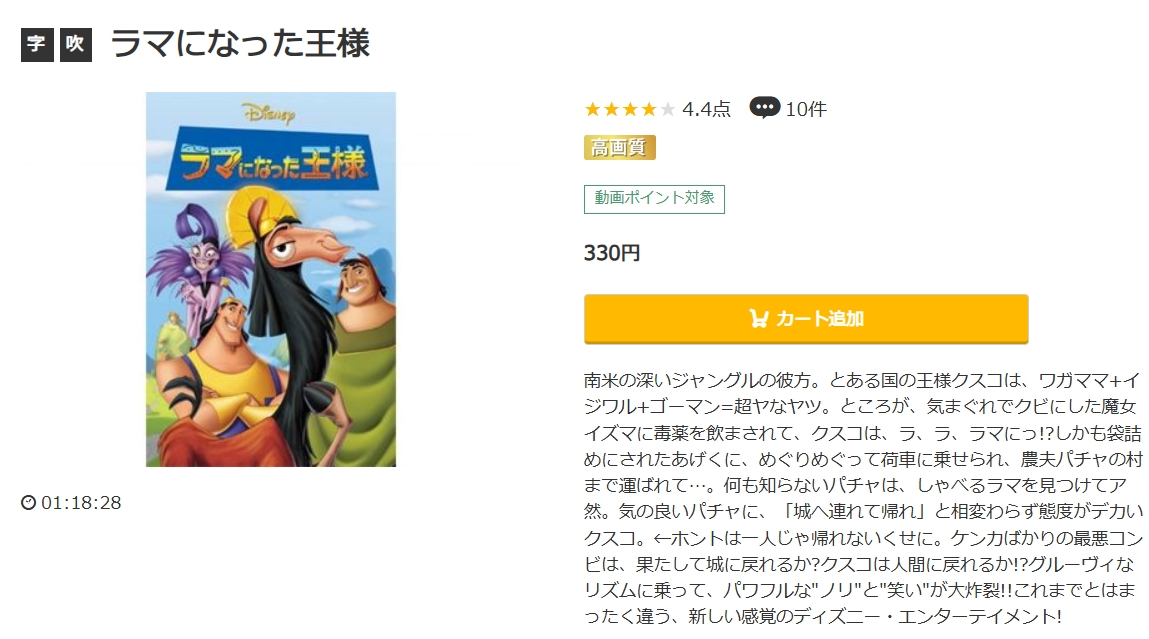Image resolution: width=1149 pixels, height=639 pixels.
Task: Click the Disney logo on poster
Action: pyautogui.click(x=269, y=113)
